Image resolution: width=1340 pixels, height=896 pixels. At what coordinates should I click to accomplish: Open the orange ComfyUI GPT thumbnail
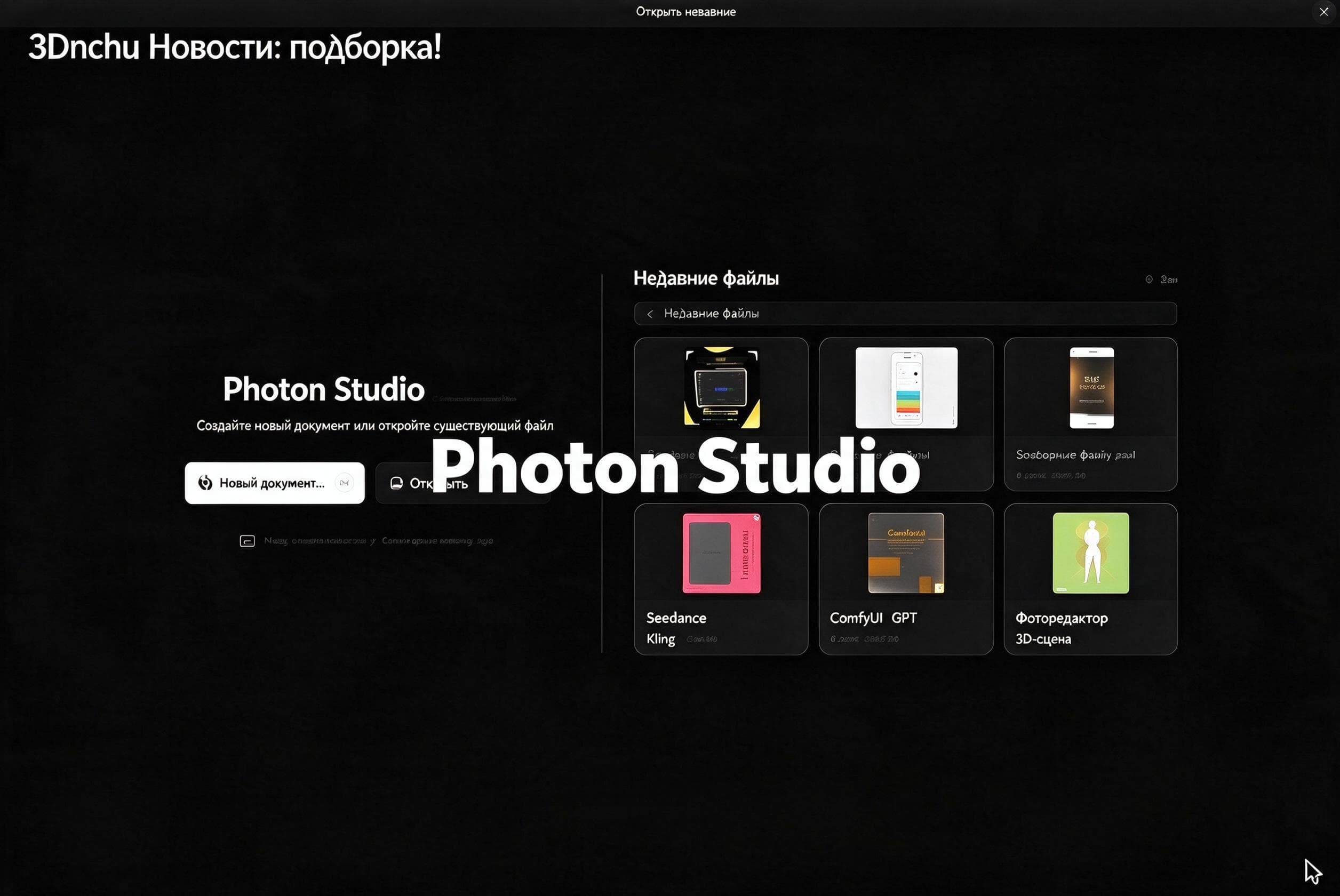pyautogui.click(x=906, y=553)
